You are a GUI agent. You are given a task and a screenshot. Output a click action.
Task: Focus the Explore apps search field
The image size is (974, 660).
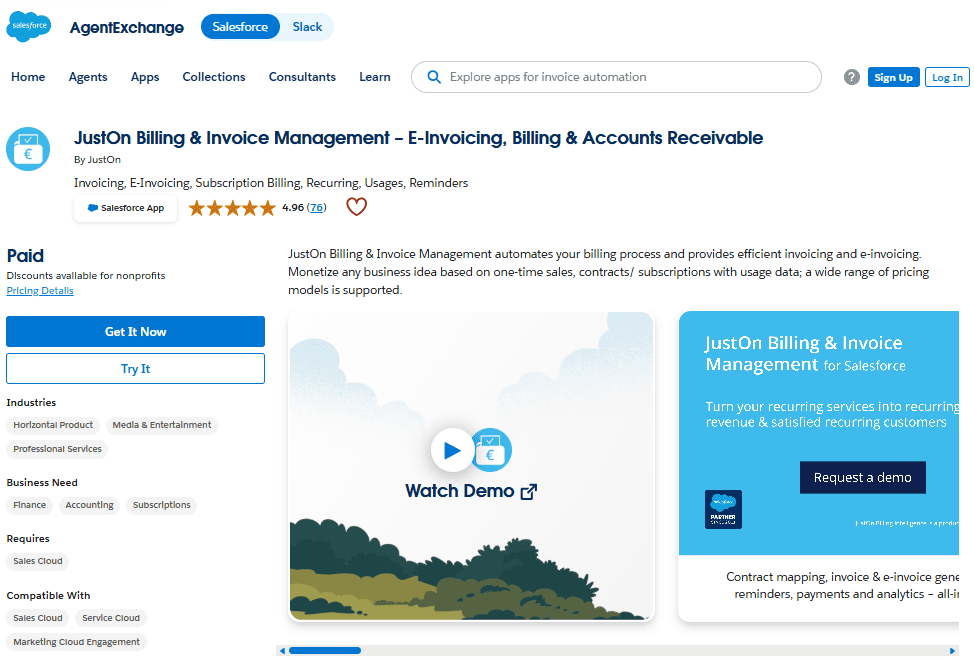click(x=616, y=77)
